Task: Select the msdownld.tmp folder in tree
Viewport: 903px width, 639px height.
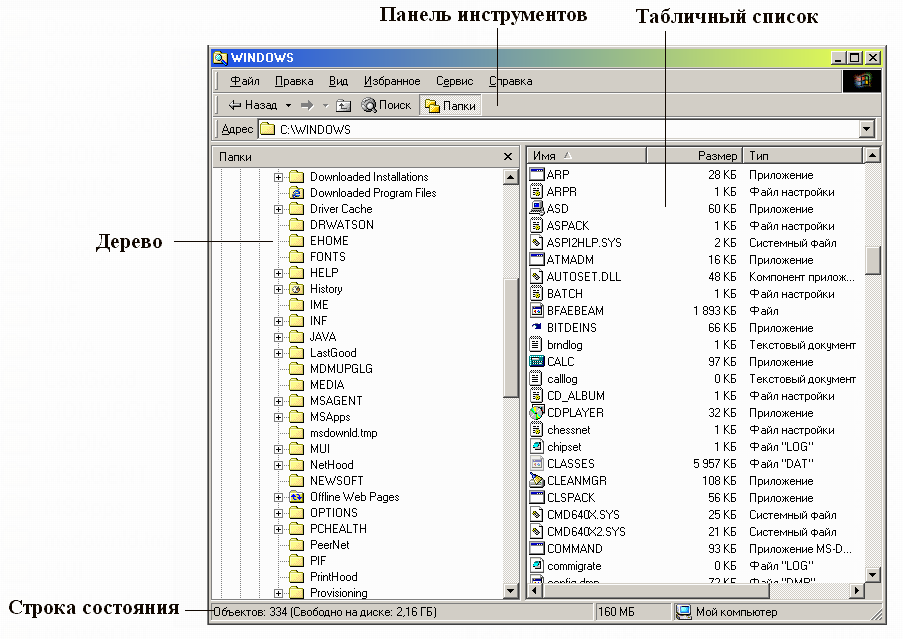Action: [344, 433]
